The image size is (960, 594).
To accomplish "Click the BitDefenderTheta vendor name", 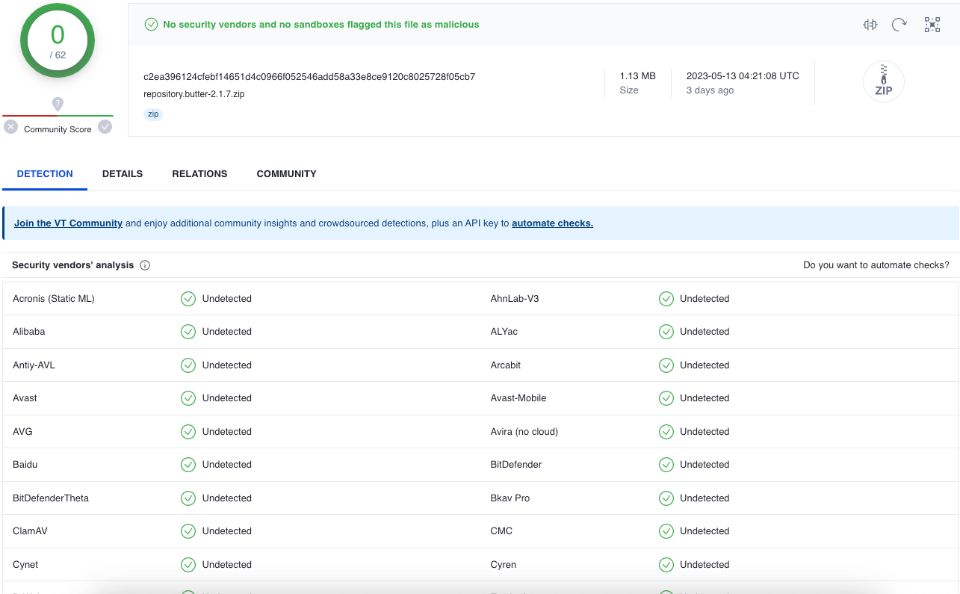I will (50, 498).
